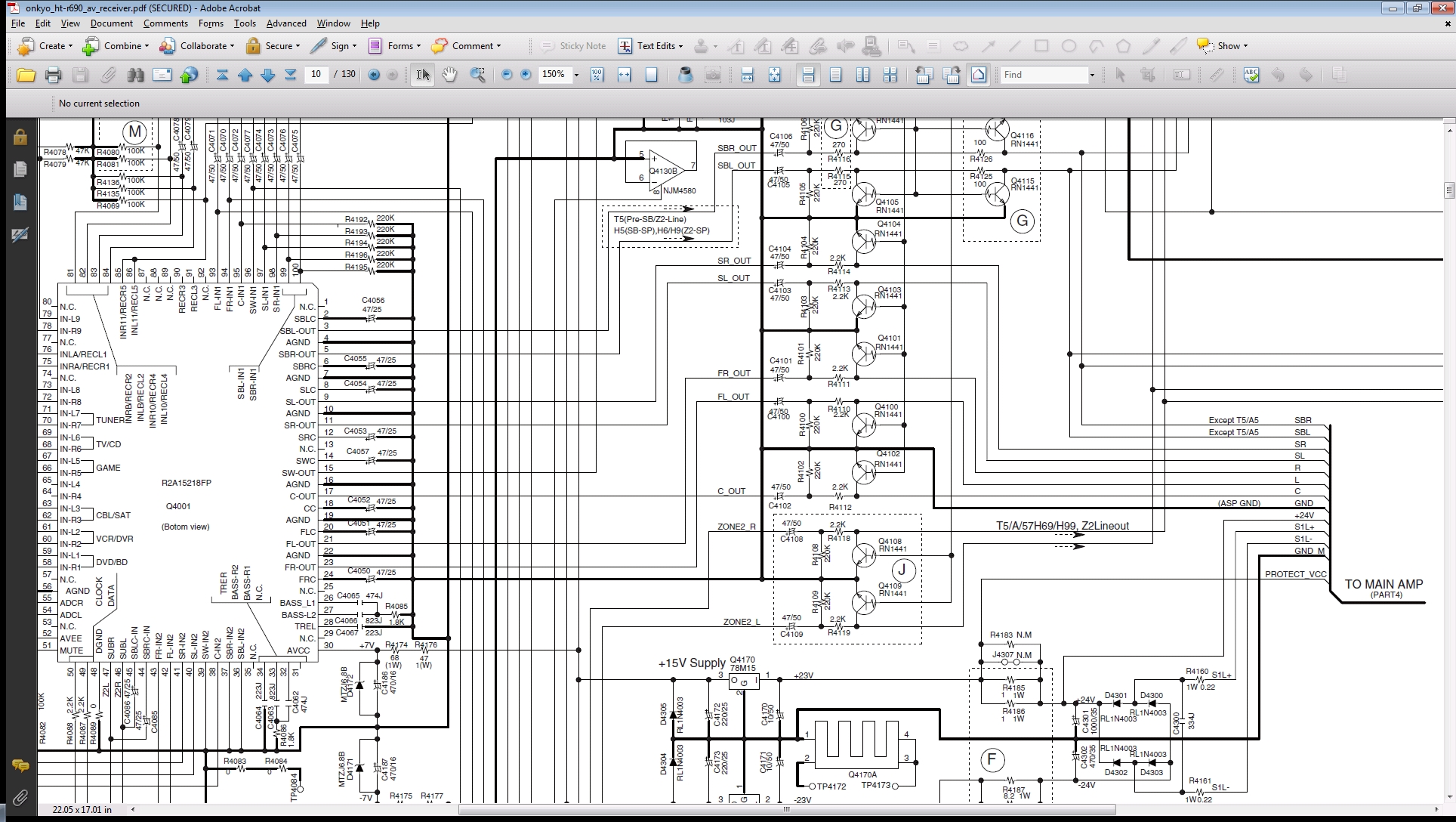Rotate the view counterclockwise
1456x822 pixels.
(923, 75)
